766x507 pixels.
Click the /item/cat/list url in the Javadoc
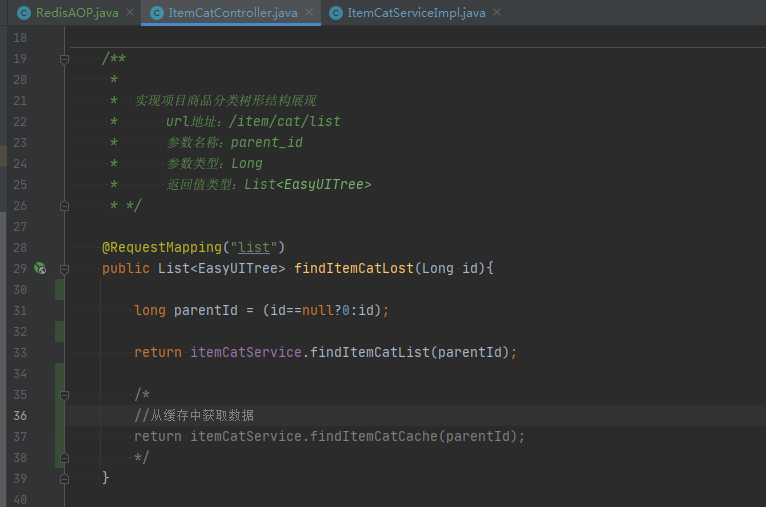point(285,121)
